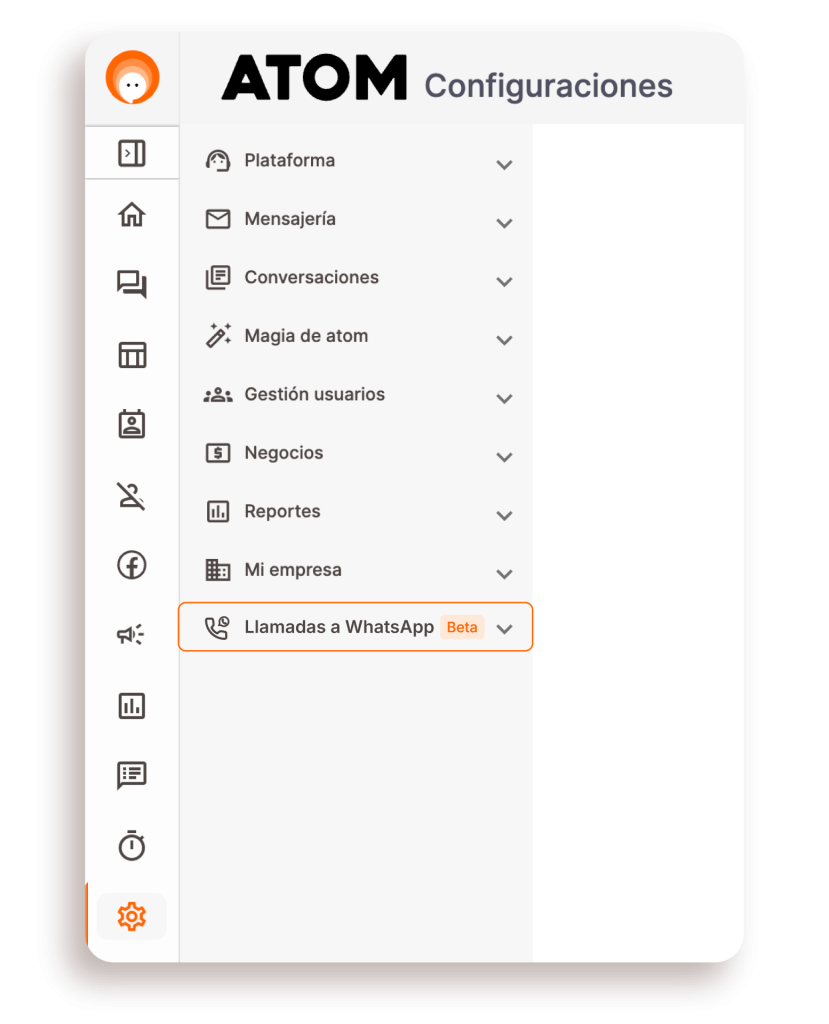The image size is (829, 1024).
Task: Select the Mi empresa menu label
Action: click(x=293, y=569)
